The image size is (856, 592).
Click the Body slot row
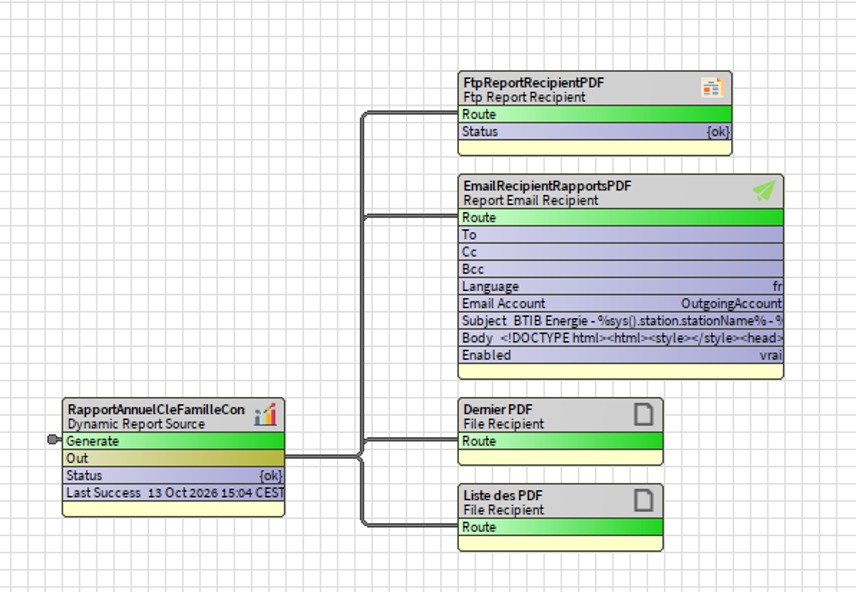click(621, 338)
